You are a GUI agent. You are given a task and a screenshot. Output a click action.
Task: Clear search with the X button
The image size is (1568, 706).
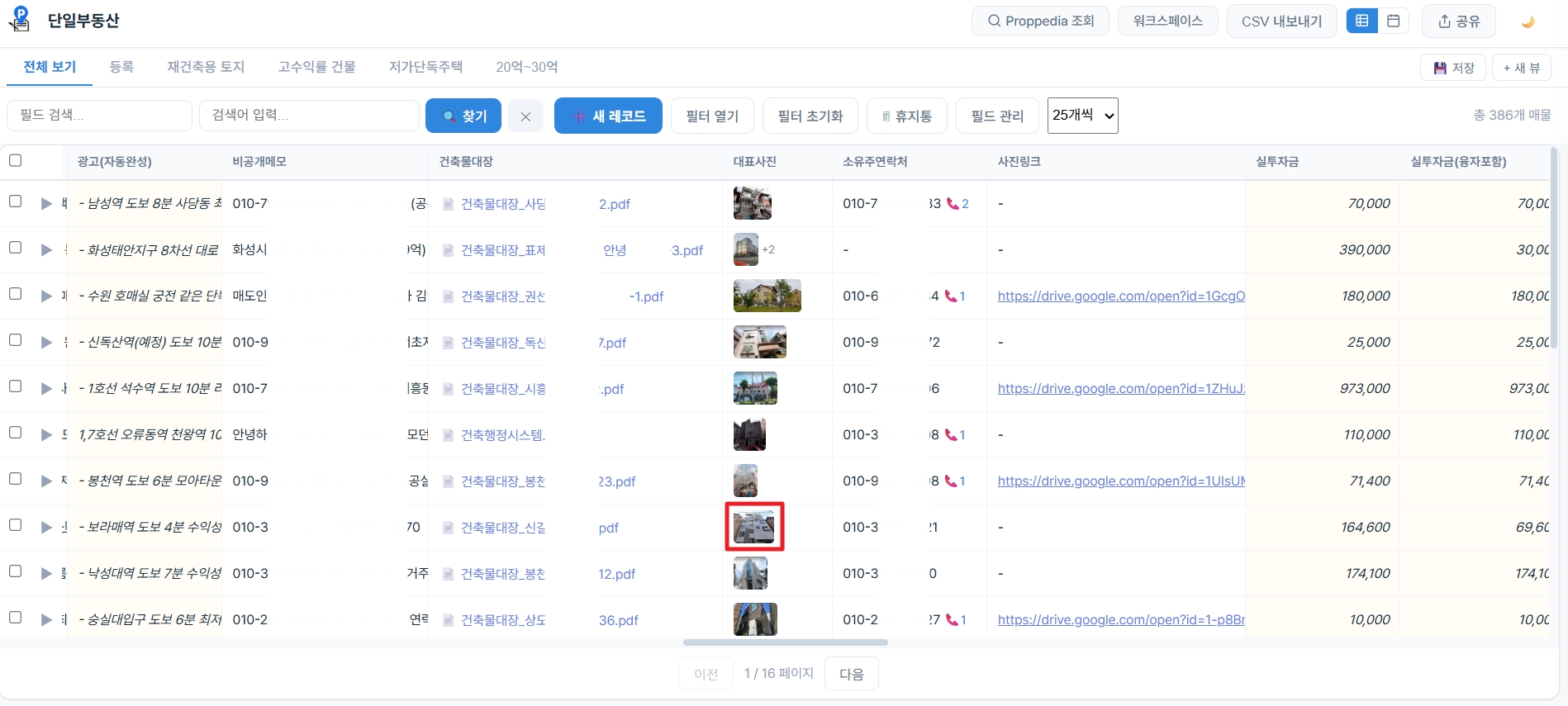[525, 116]
